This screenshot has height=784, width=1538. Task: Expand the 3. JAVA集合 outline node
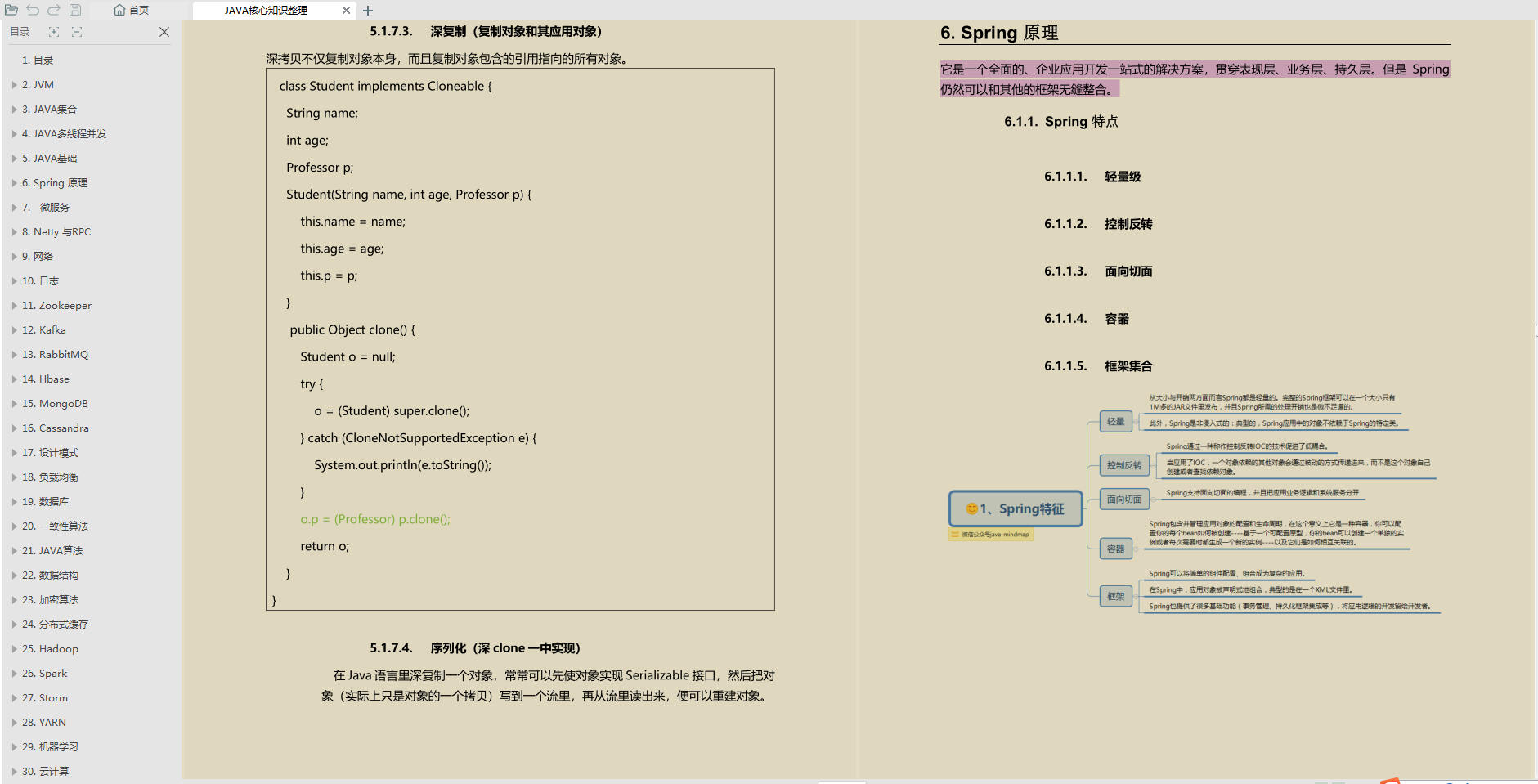[x=15, y=110]
